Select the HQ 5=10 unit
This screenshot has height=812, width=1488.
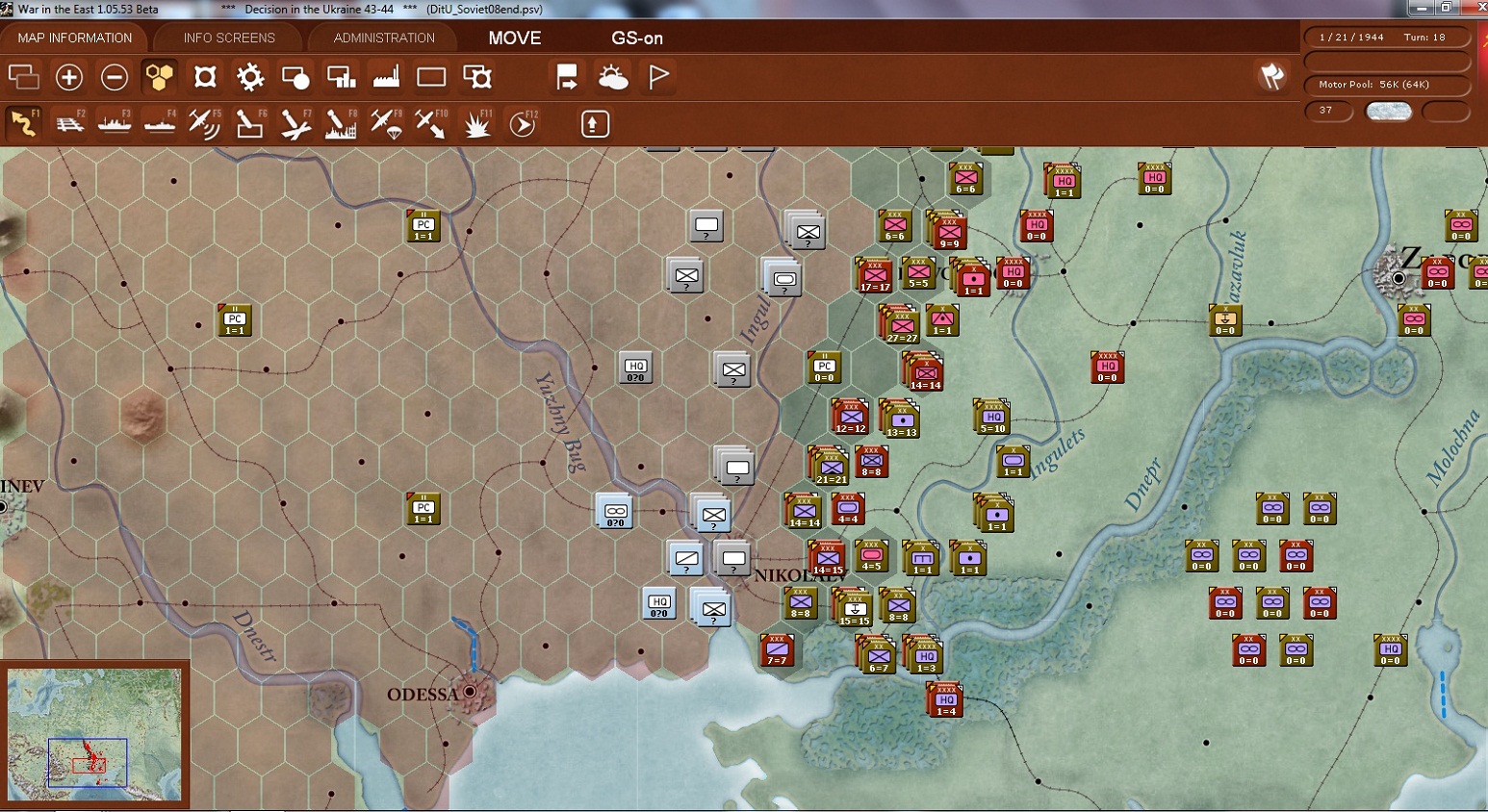point(991,417)
